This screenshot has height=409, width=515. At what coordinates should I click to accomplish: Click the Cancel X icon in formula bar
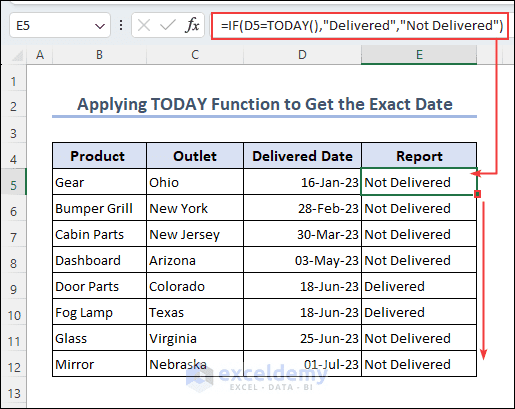pyautogui.click(x=144, y=25)
